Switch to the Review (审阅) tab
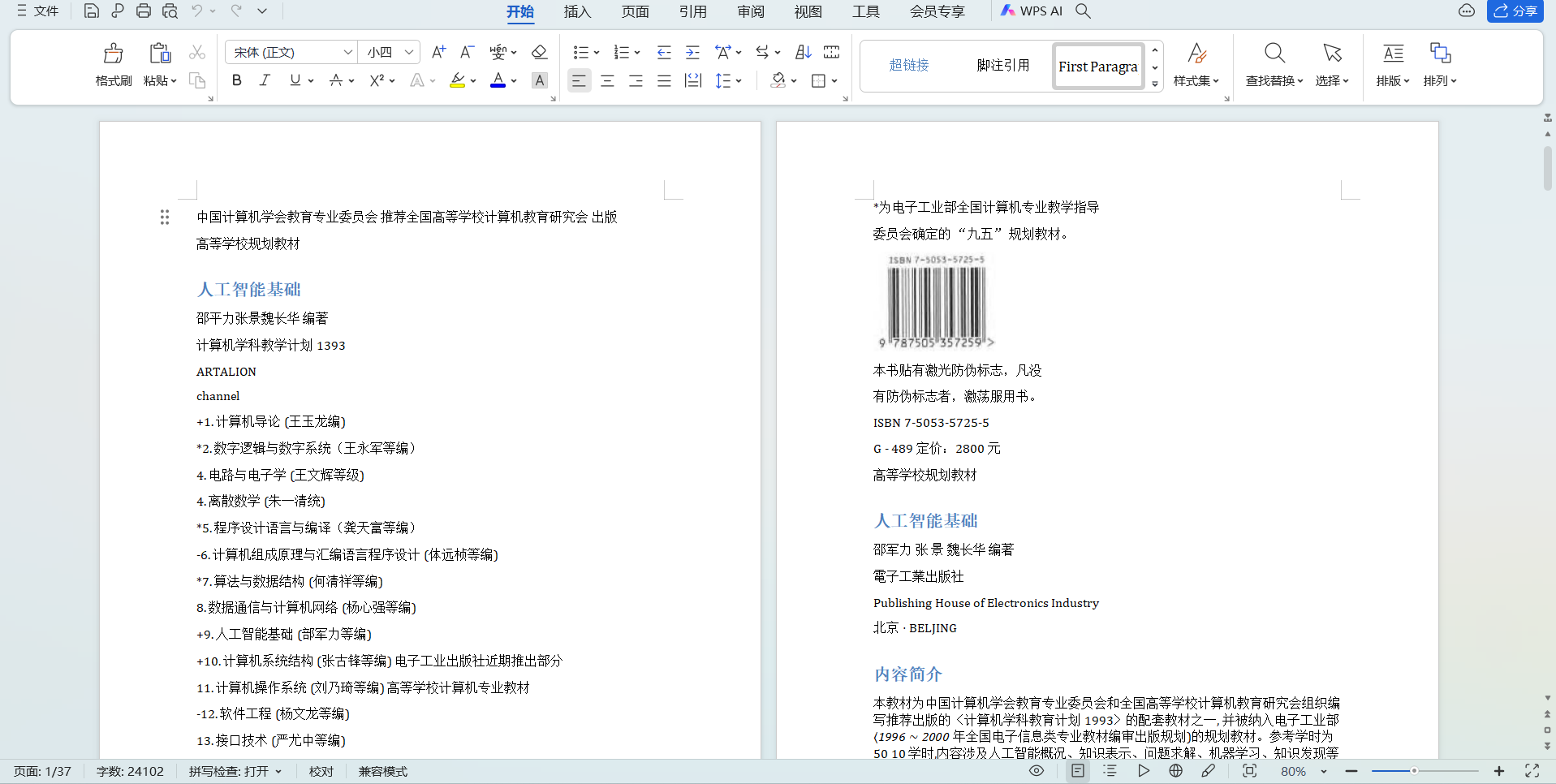The width and height of the screenshot is (1556, 784). point(751,11)
